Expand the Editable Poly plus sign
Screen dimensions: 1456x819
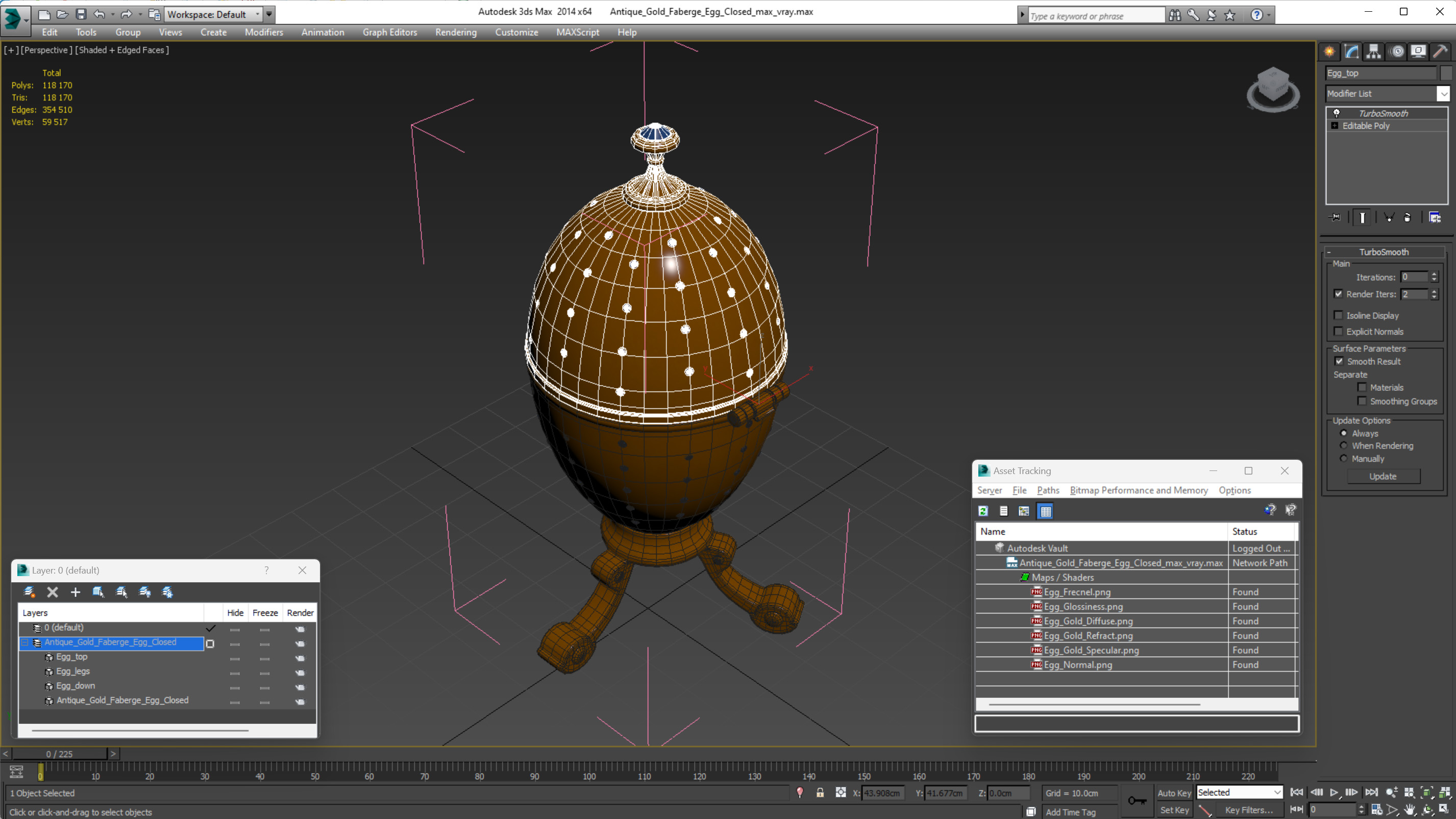tap(1335, 126)
